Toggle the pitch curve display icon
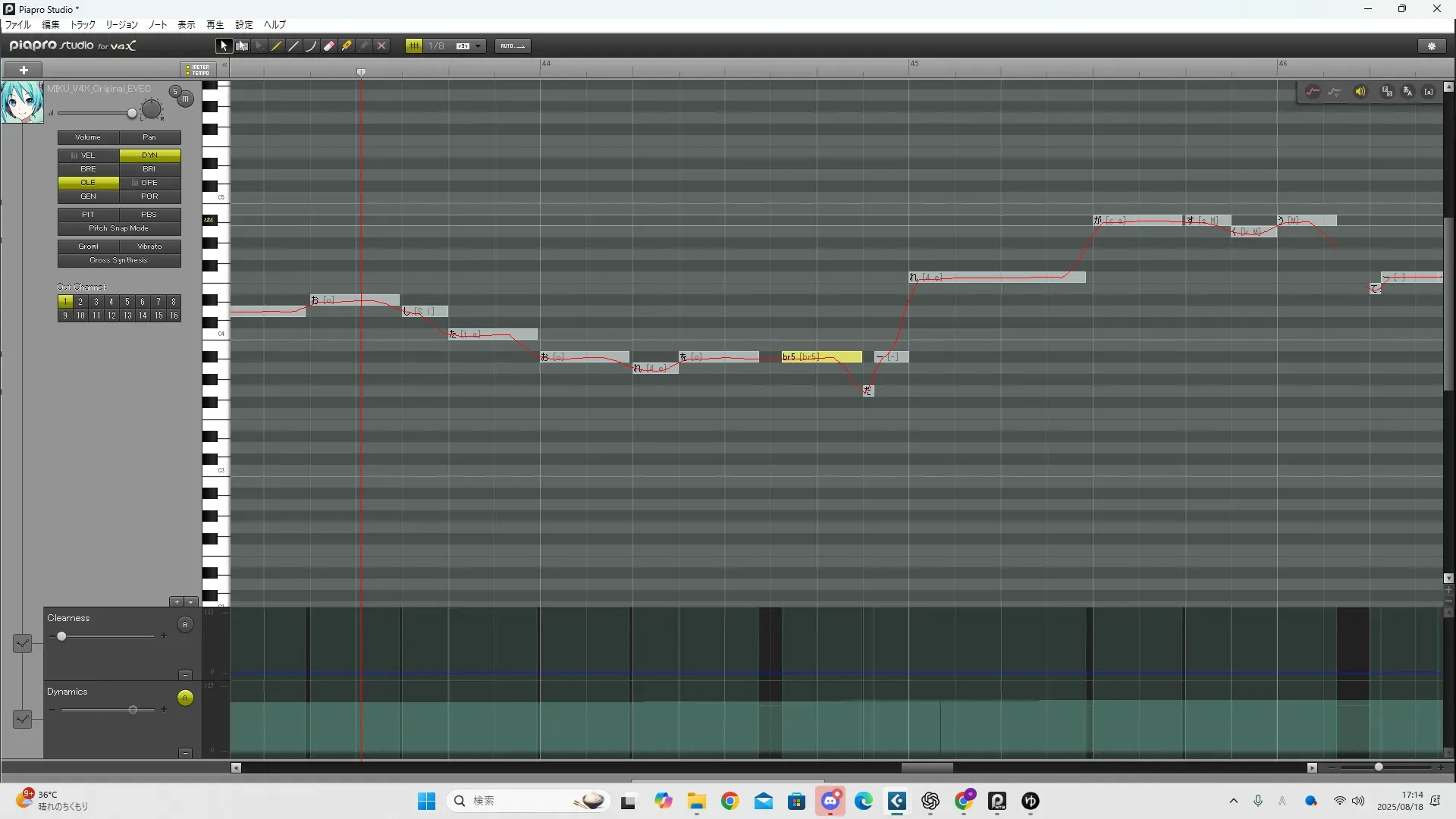The width and height of the screenshot is (1456, 819). (1313, 92)
